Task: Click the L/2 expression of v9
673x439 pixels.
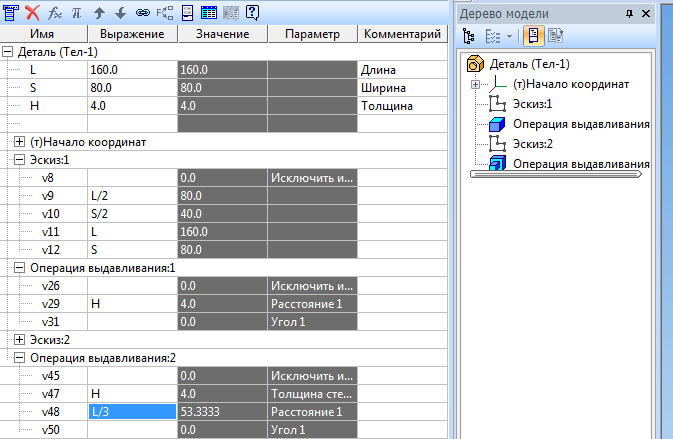Action: (x=132, y=196)
